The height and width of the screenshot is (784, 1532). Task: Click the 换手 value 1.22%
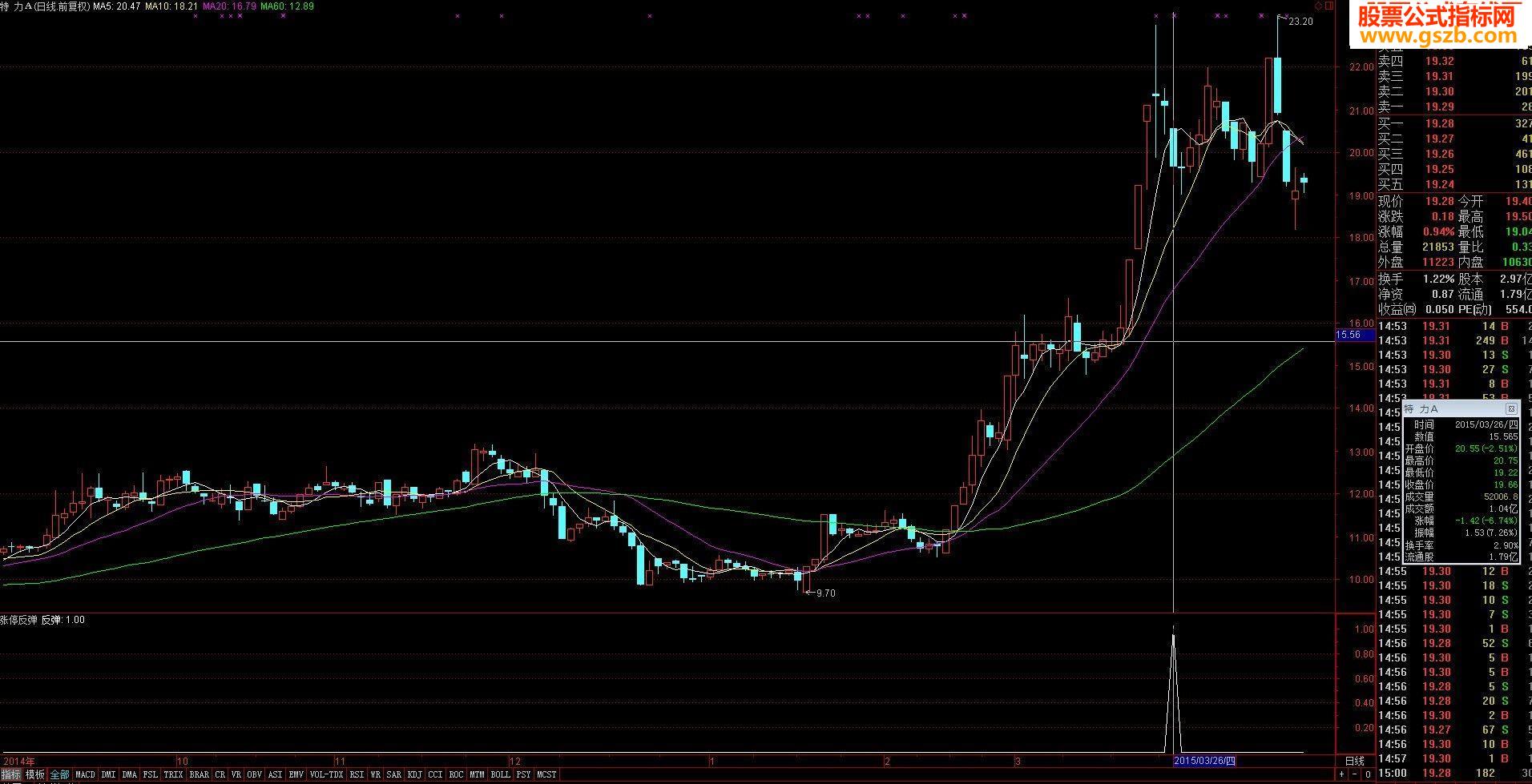tap(1438, 279)
